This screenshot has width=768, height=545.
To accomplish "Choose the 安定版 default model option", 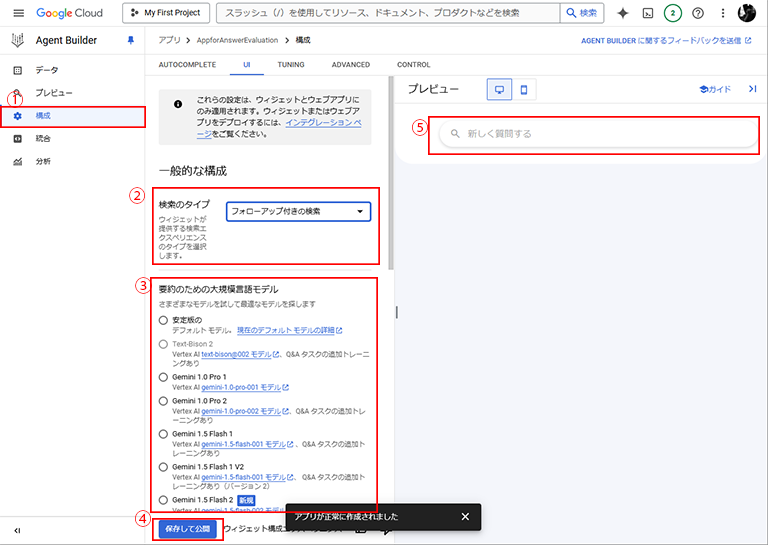I will tap(163, 320).
